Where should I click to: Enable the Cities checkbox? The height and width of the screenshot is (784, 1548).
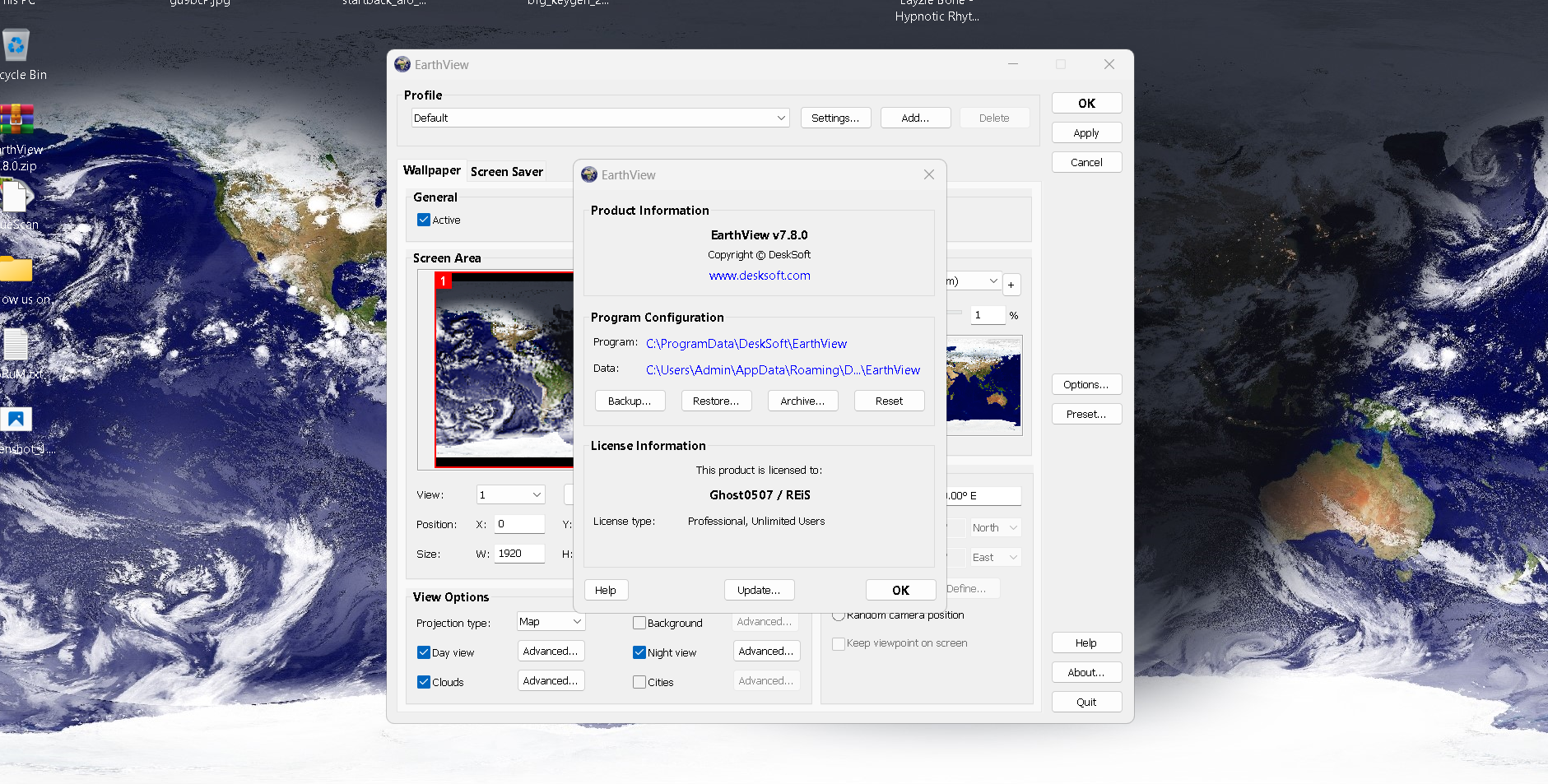pyautogui.click(x=639, y=682)
